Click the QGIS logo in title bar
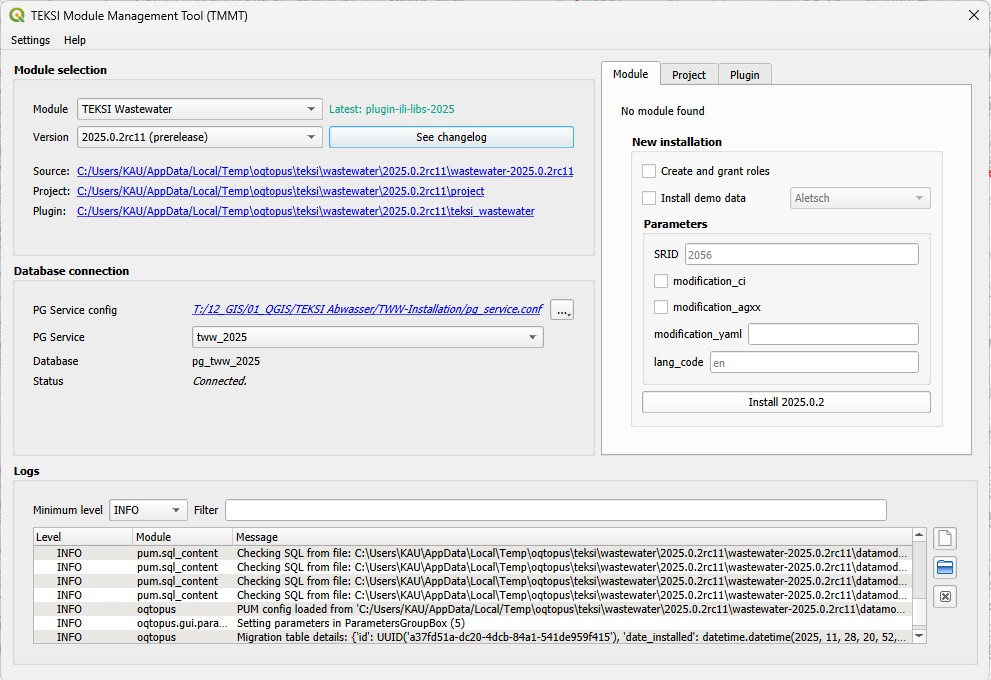This screenshot has height=680, width=991. pyautogui.click(x=17, y=15)
